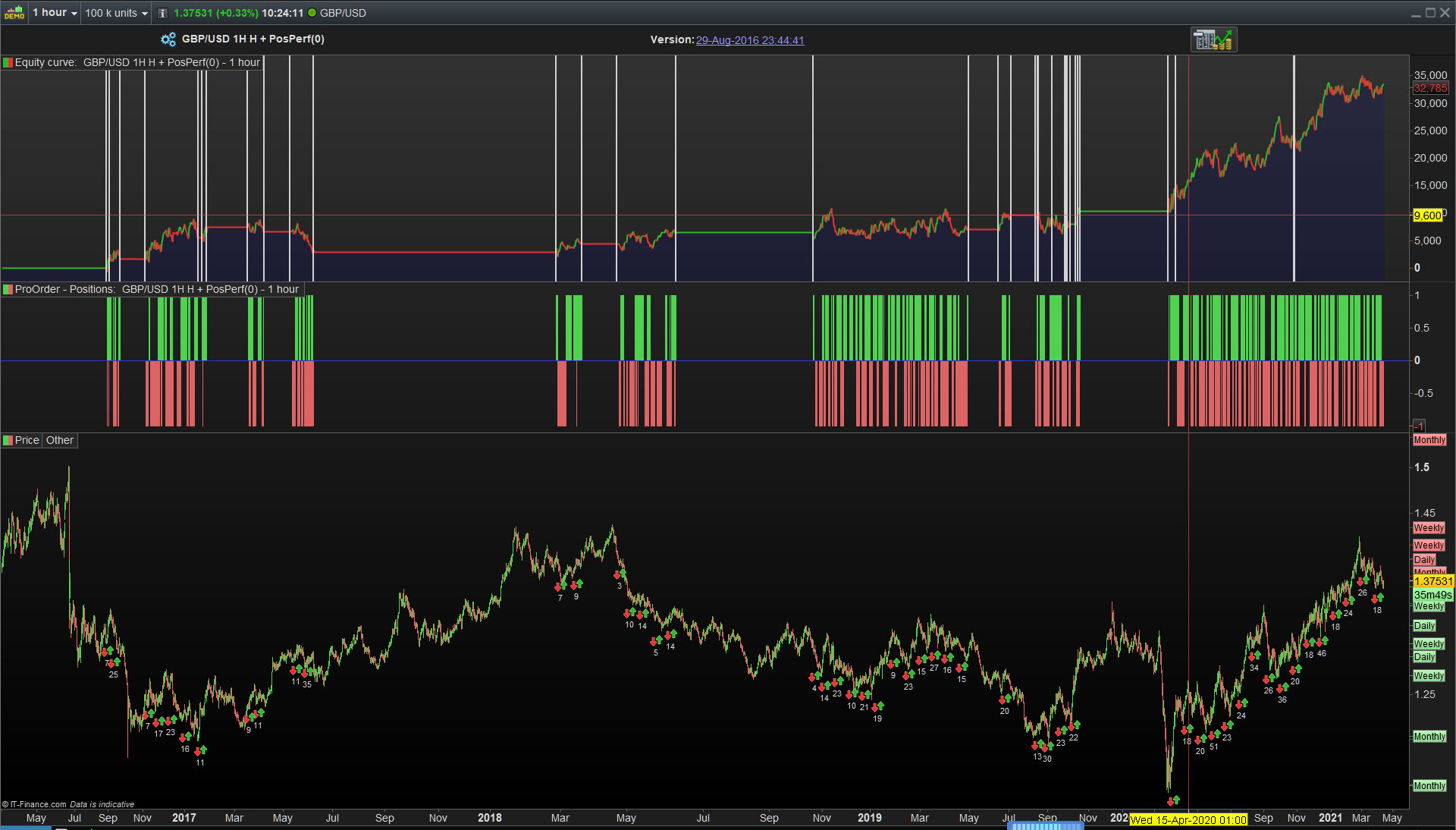Viewport: 1456px width, 830px height.
Task: Click the gears icon beside GBP/USD 1H H title
Action: pyautogui.click(x=168, y=39)
